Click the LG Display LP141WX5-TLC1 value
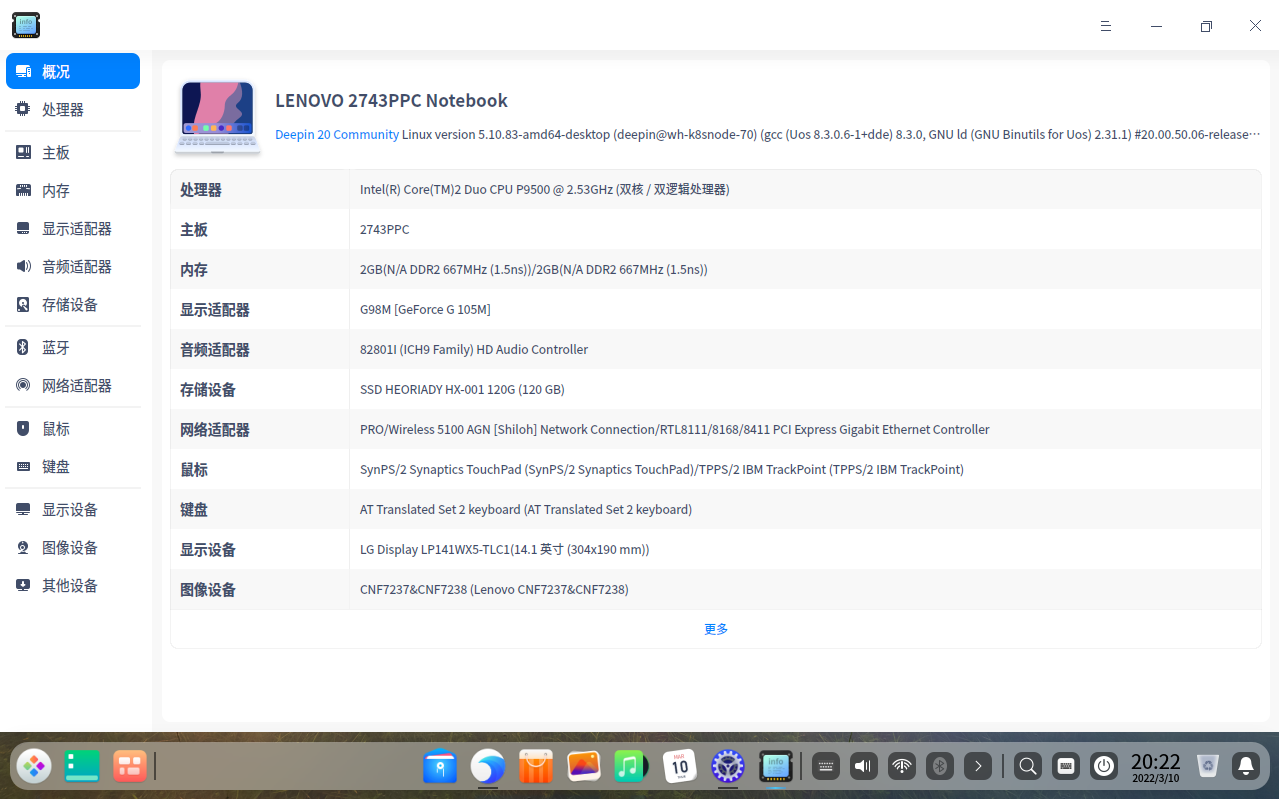This screenshot has width=1279, height=799. pyautogui.click(x=505, y=549)
